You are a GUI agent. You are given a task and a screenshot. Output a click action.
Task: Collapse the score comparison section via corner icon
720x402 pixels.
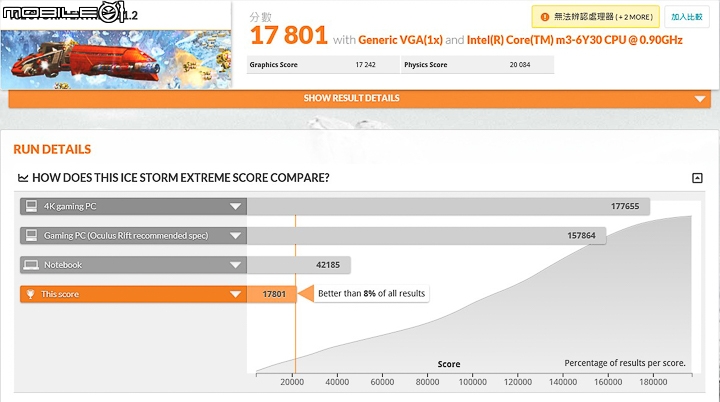pyautogui.click(x=697, y=178)
